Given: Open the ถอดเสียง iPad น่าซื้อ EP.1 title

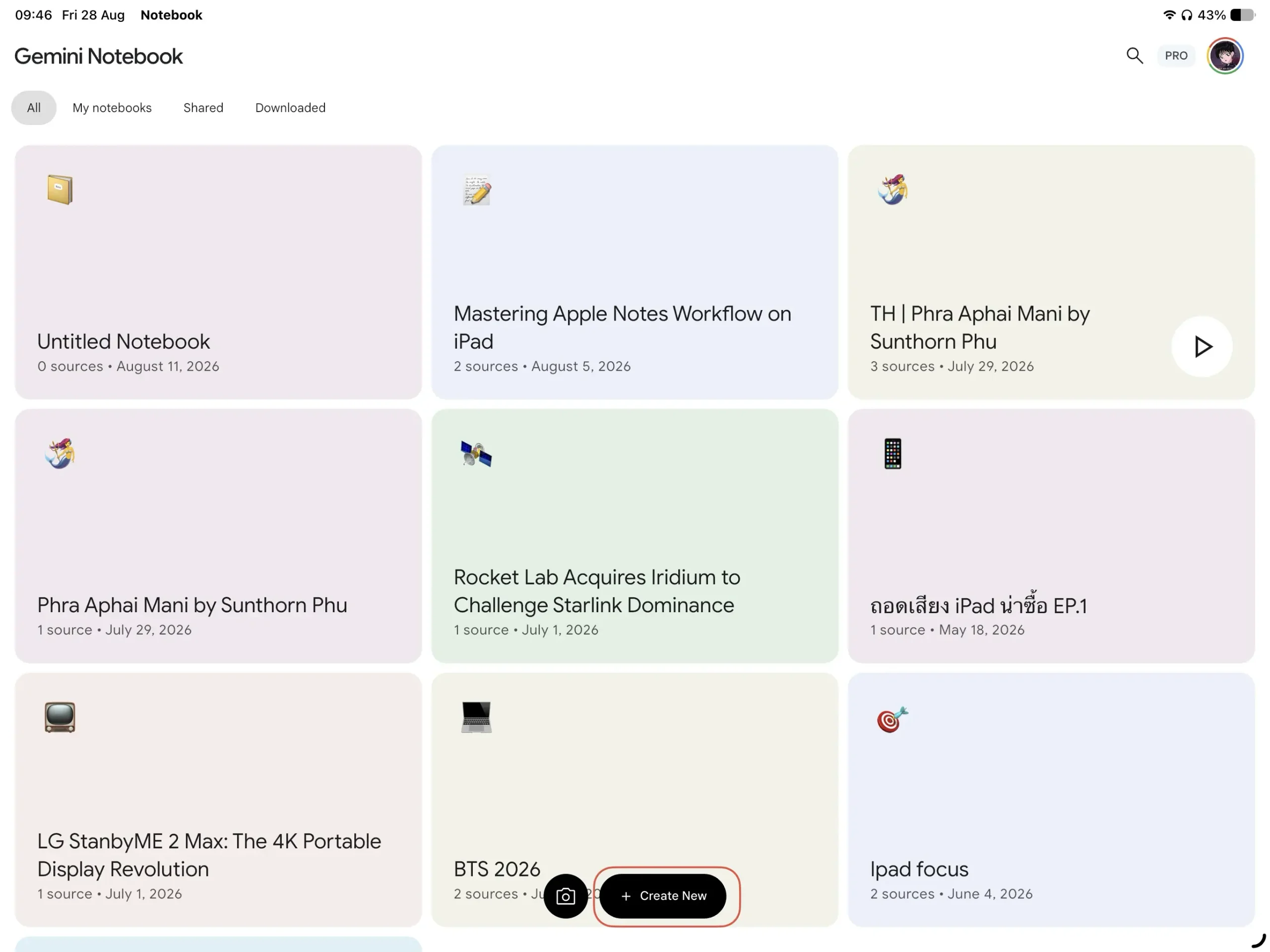Looking at the screenshot, I should point(979,604).
